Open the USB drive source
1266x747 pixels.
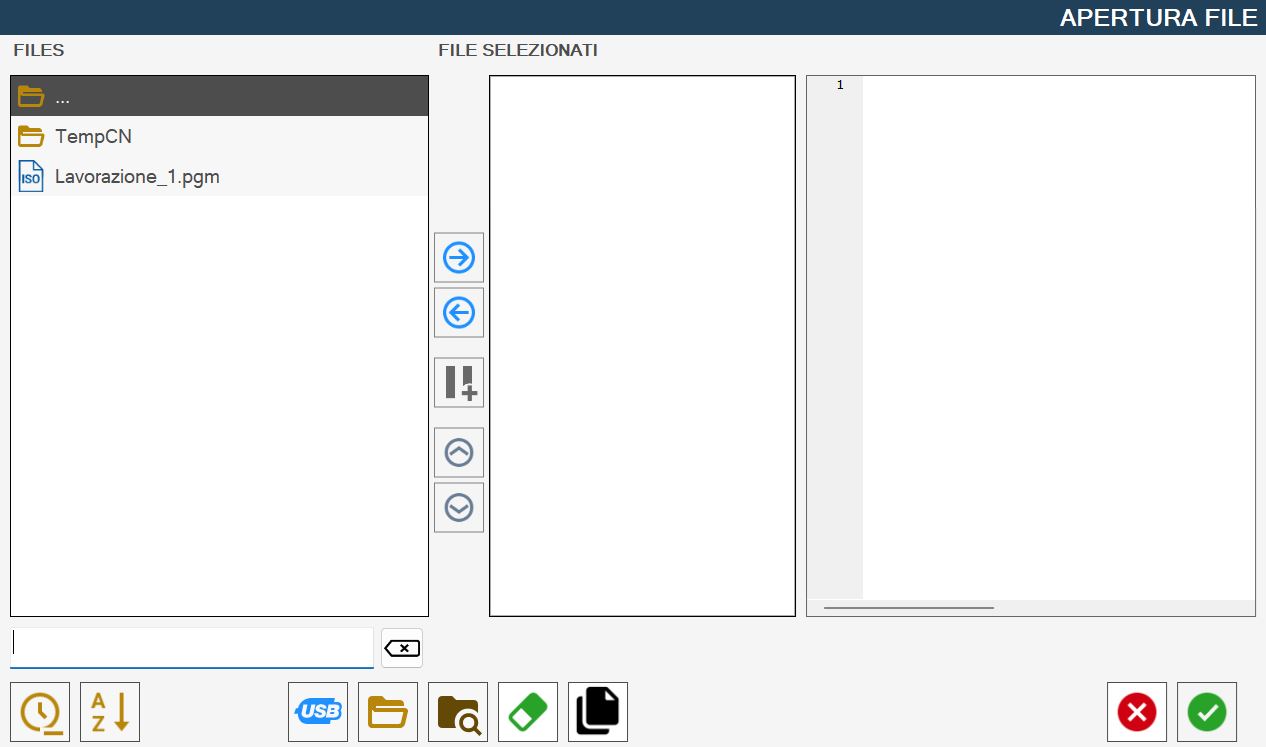[x=318, y=712]
